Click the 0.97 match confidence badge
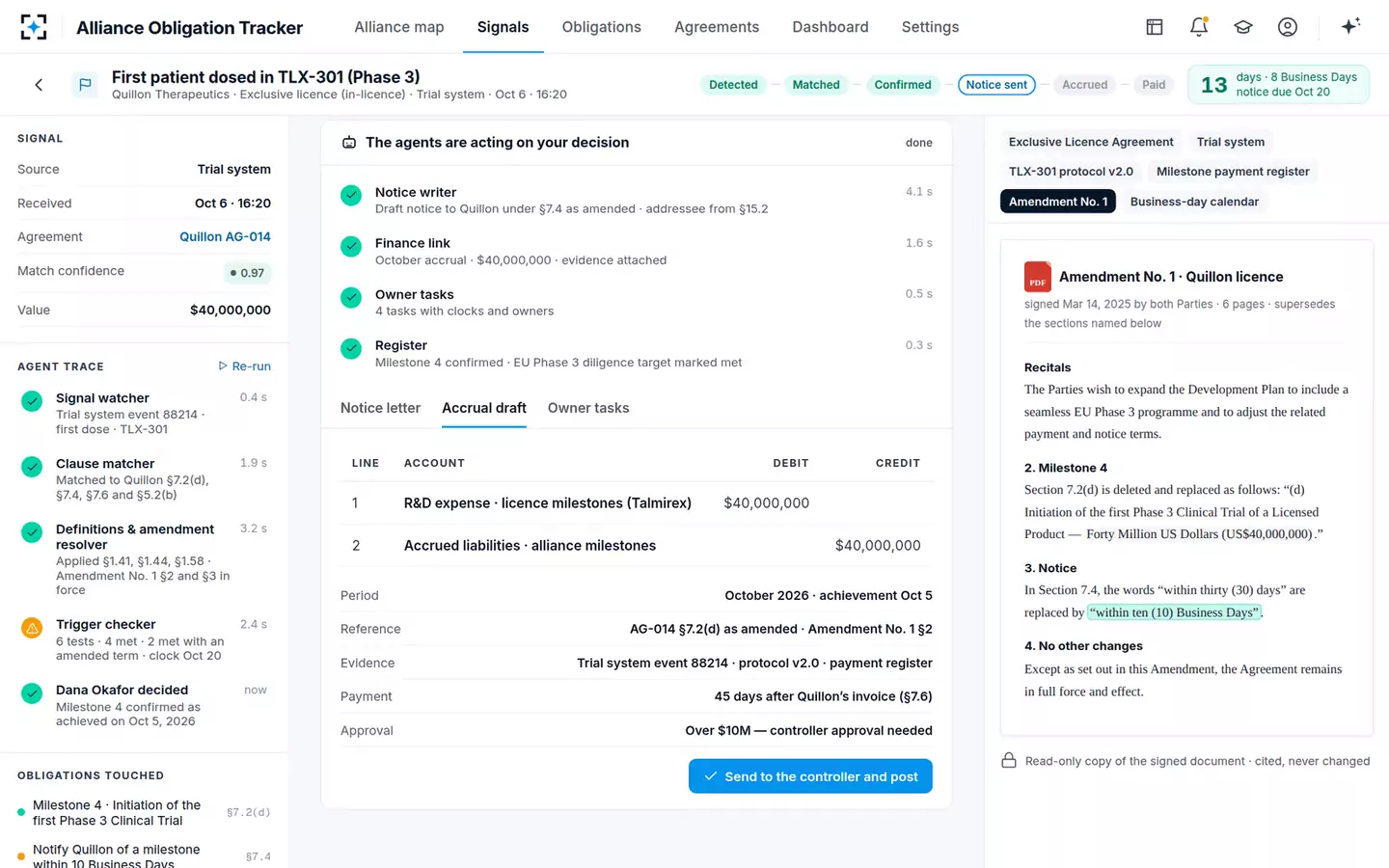The width and height of the screenshot is (1389, 868). point(247,273)
